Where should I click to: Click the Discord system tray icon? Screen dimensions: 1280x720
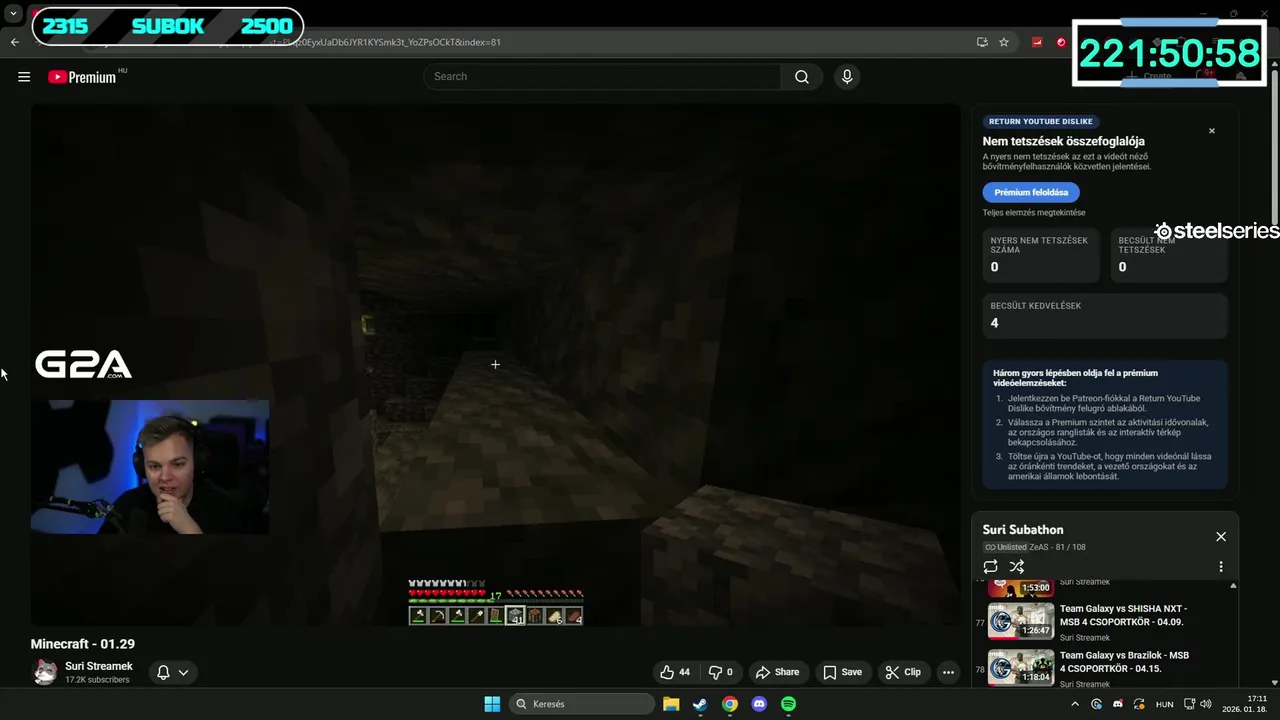[1118, 704]
